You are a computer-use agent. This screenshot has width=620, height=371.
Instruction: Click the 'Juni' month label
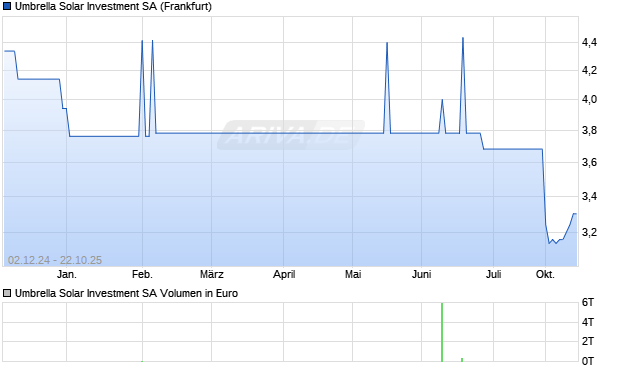coord(422,274)
